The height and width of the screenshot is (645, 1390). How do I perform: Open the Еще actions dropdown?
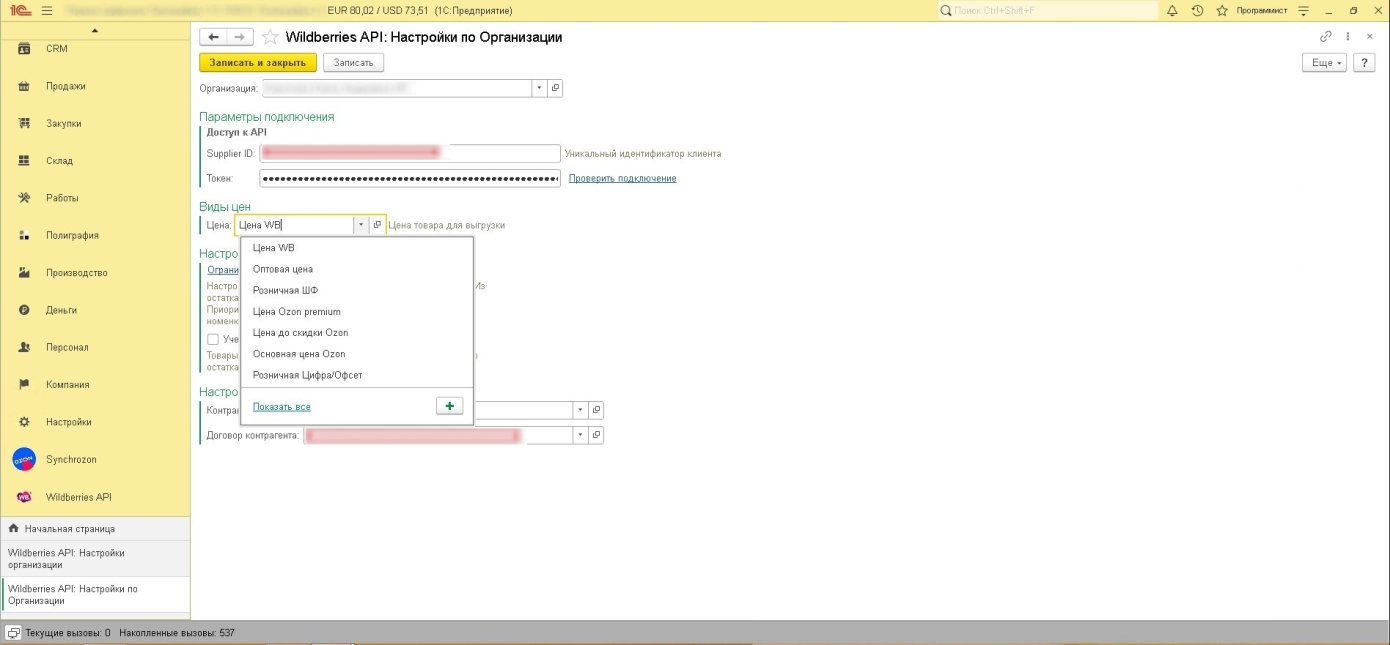point(1323,63)
